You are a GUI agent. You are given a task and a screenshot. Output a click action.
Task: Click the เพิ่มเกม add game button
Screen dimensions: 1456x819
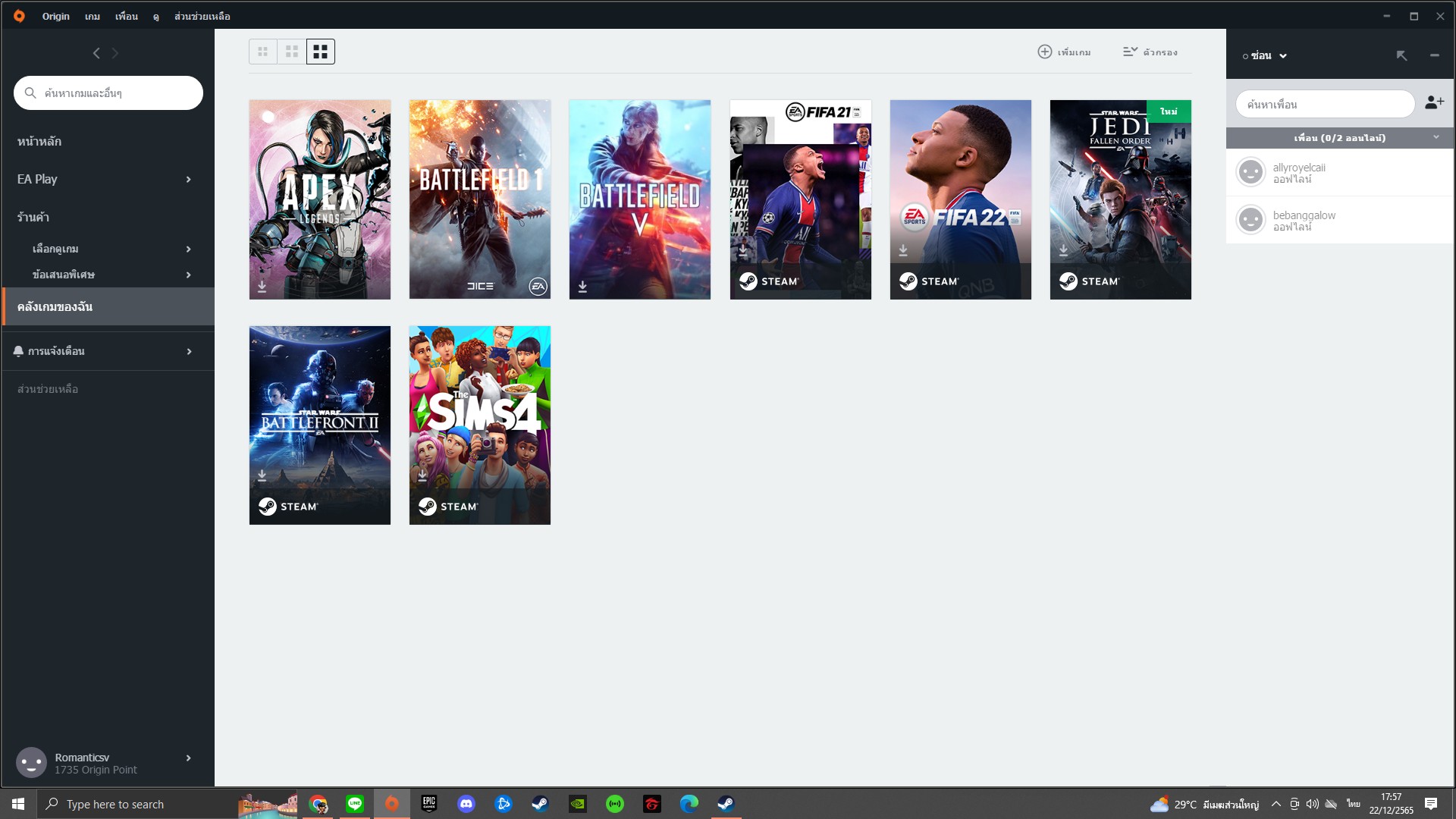[x=1064, y=52]
